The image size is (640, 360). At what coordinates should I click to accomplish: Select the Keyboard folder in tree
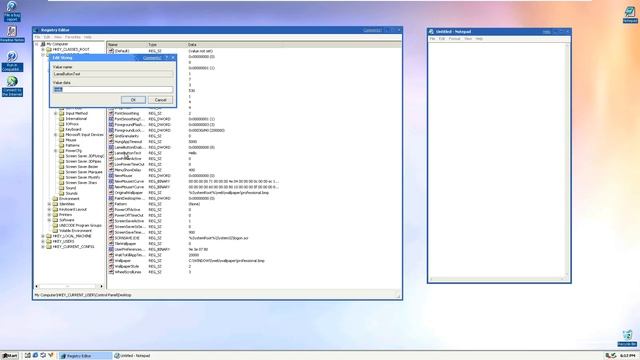click(73, 129)
